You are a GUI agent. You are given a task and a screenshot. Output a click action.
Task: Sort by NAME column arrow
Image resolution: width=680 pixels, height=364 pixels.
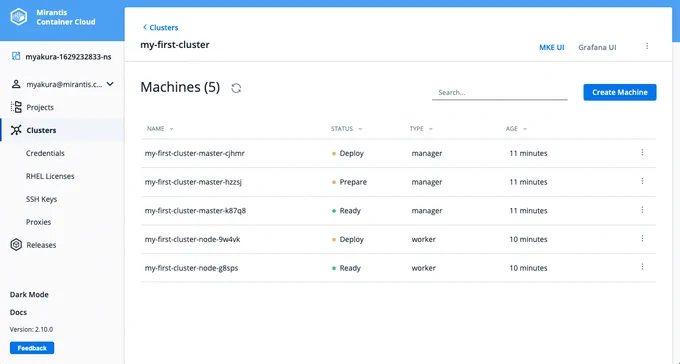(x=171, y=129)
